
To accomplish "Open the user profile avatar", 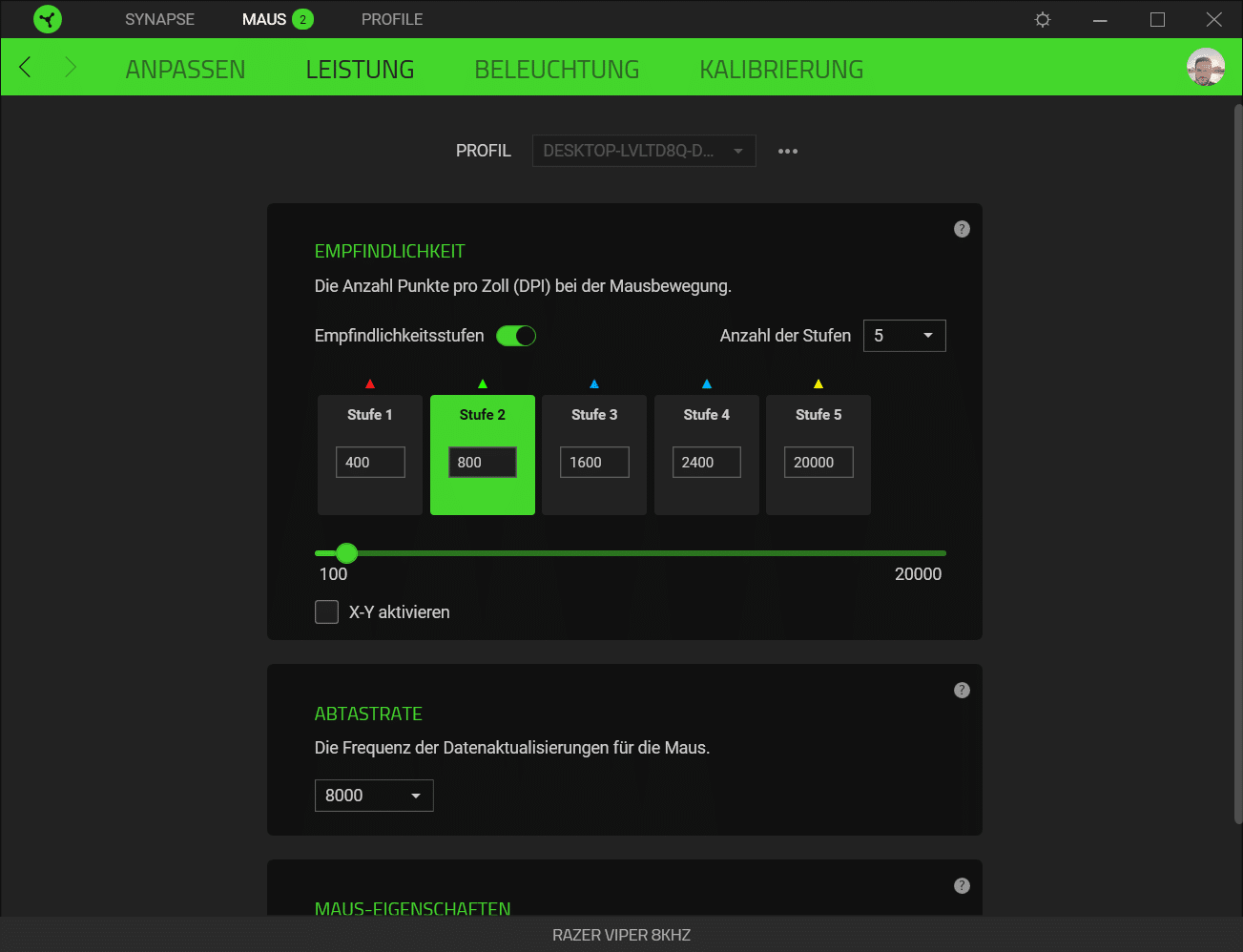I will [x=1205, y=67].
